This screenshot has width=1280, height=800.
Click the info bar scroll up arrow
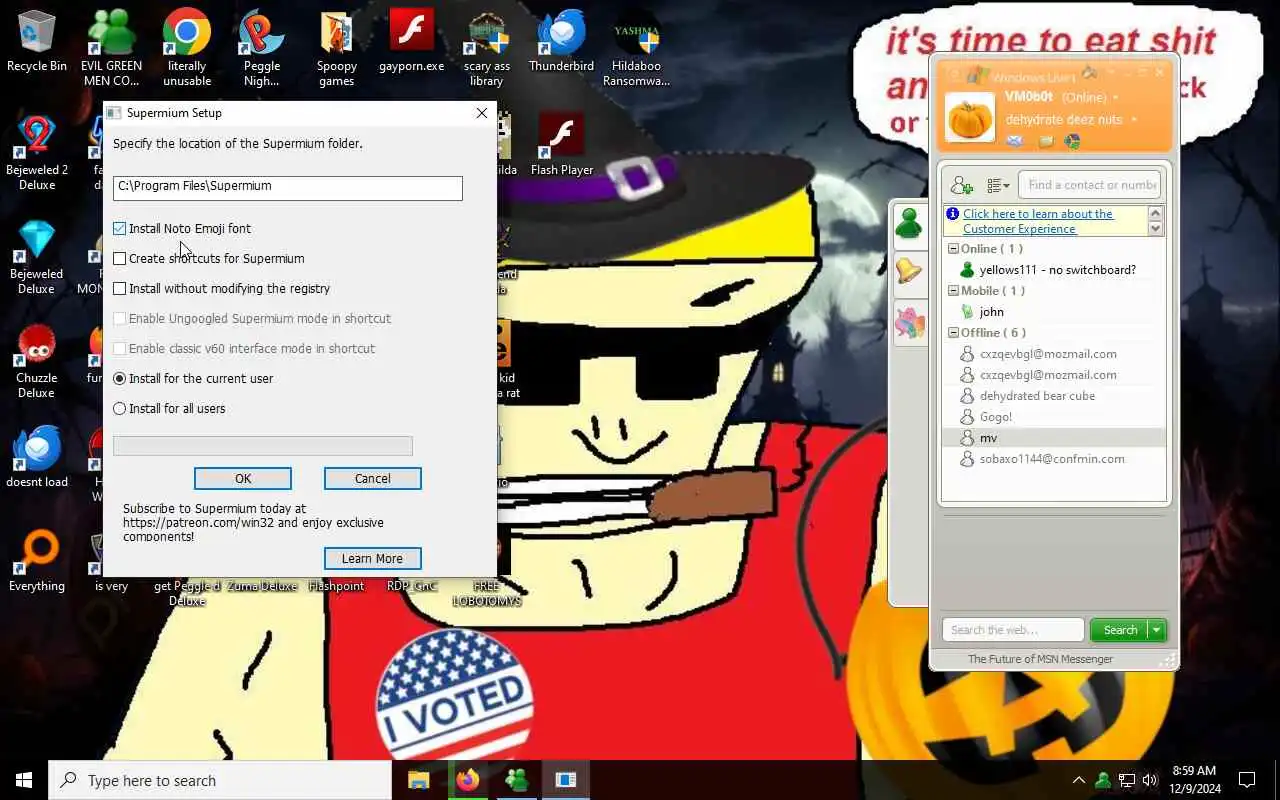coord(1156,213)
